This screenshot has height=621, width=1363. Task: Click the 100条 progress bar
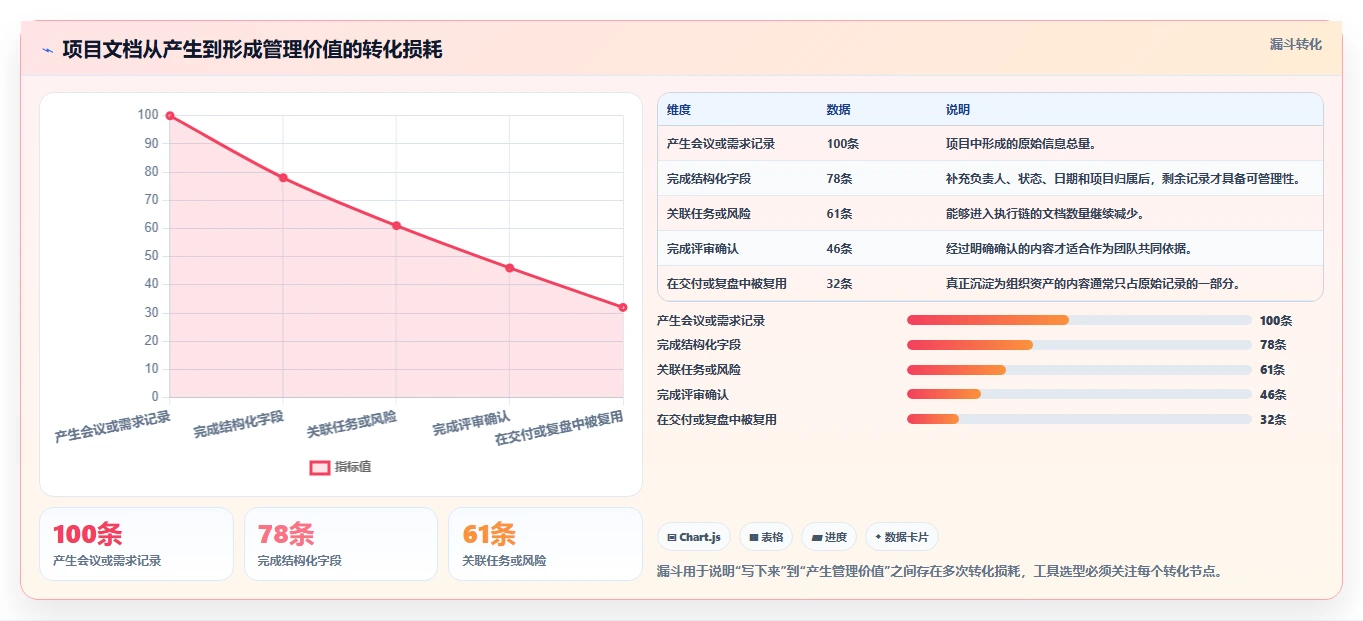pyautogui.click(x=1079, y=320)
